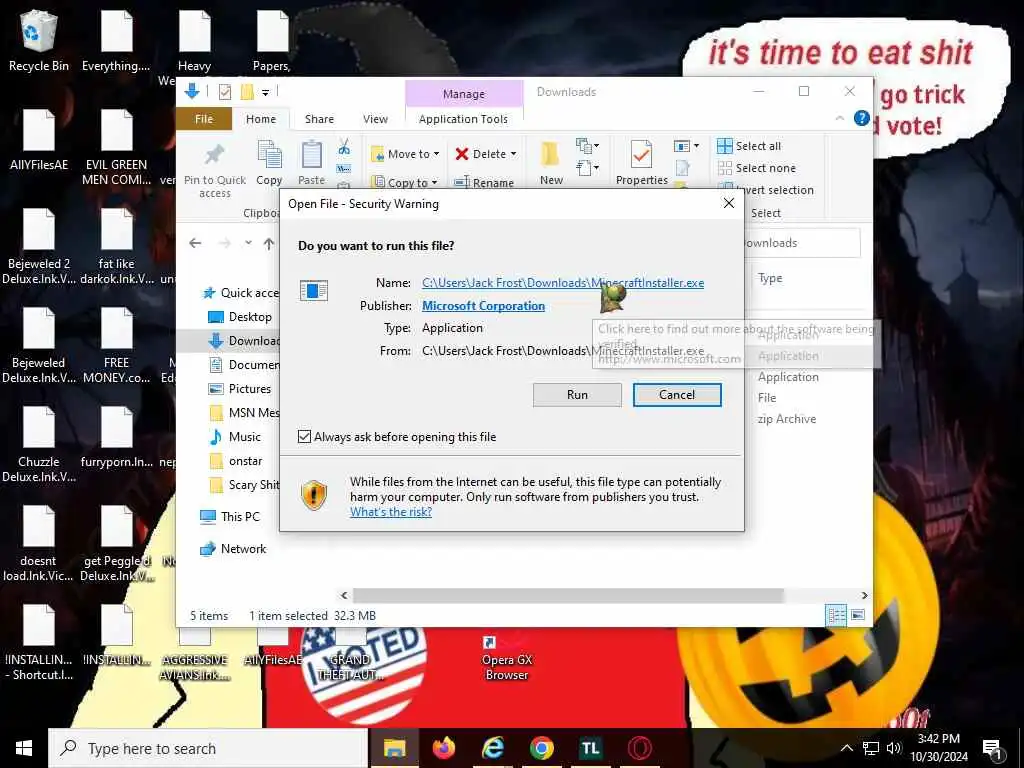Launch Google Chrome from the taskbar
Screen dimensions: 1024x768
(x=541, y=748)
